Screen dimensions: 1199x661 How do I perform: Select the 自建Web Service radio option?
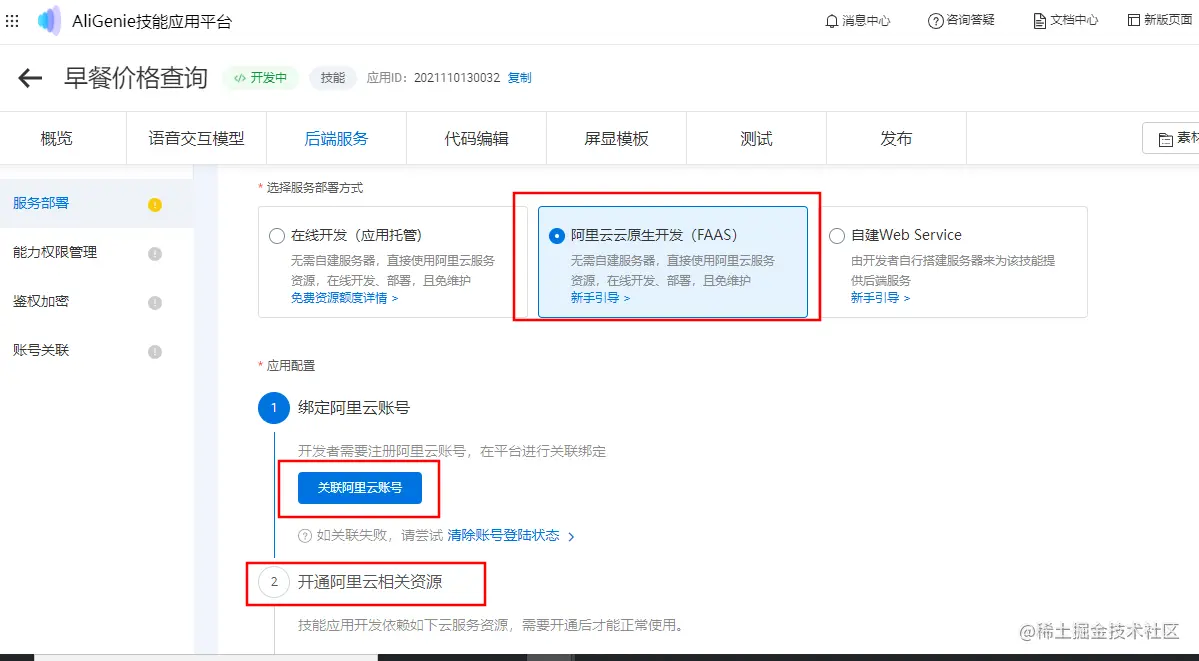837,236
